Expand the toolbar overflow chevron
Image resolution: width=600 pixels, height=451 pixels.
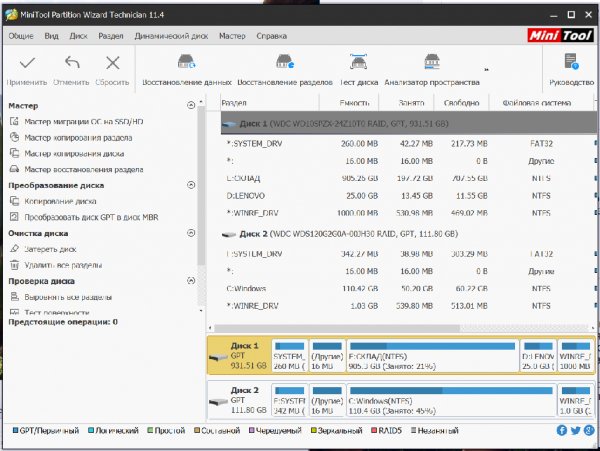coord(486,70)
